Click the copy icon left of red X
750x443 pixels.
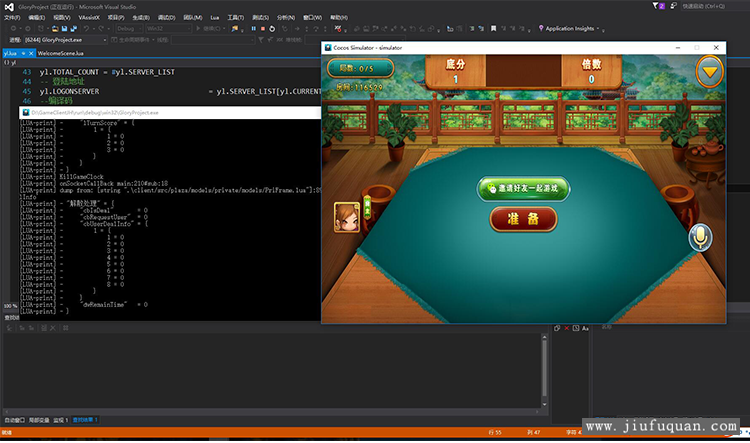point(557,328)
